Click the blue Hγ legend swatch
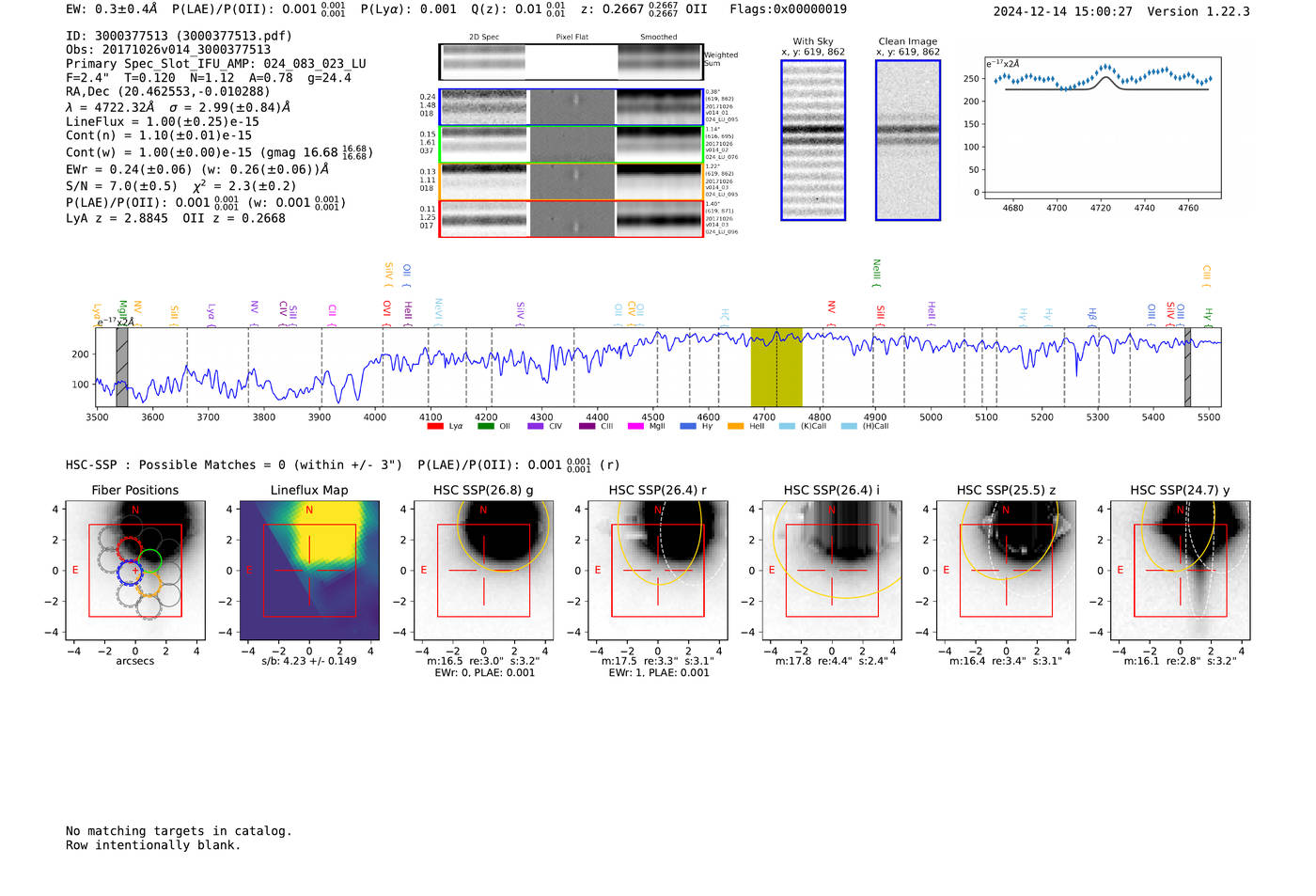The width and height of the screenshot is (1316, 896). pos(688,426)
